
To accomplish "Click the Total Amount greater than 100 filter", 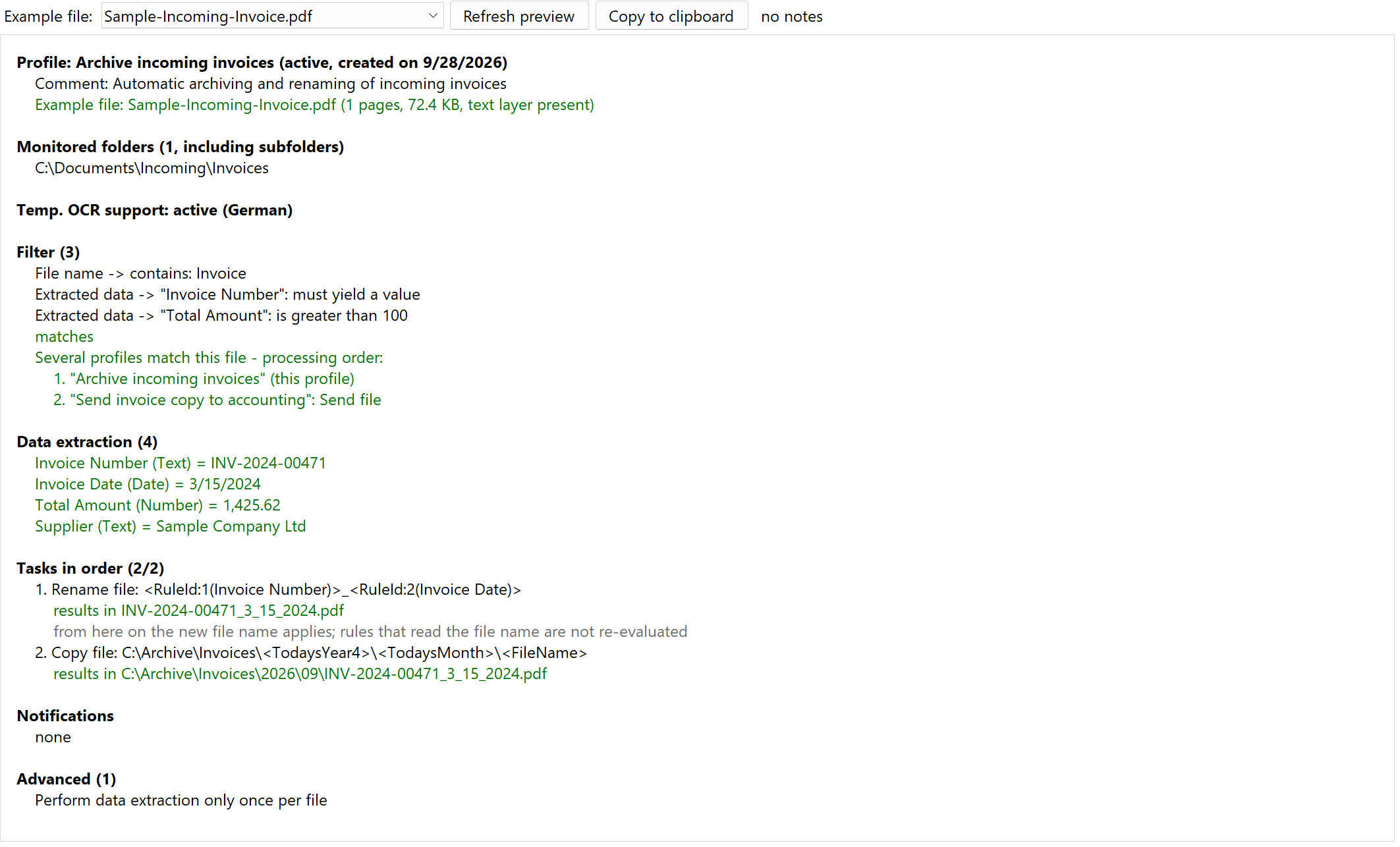I will 221,315.
